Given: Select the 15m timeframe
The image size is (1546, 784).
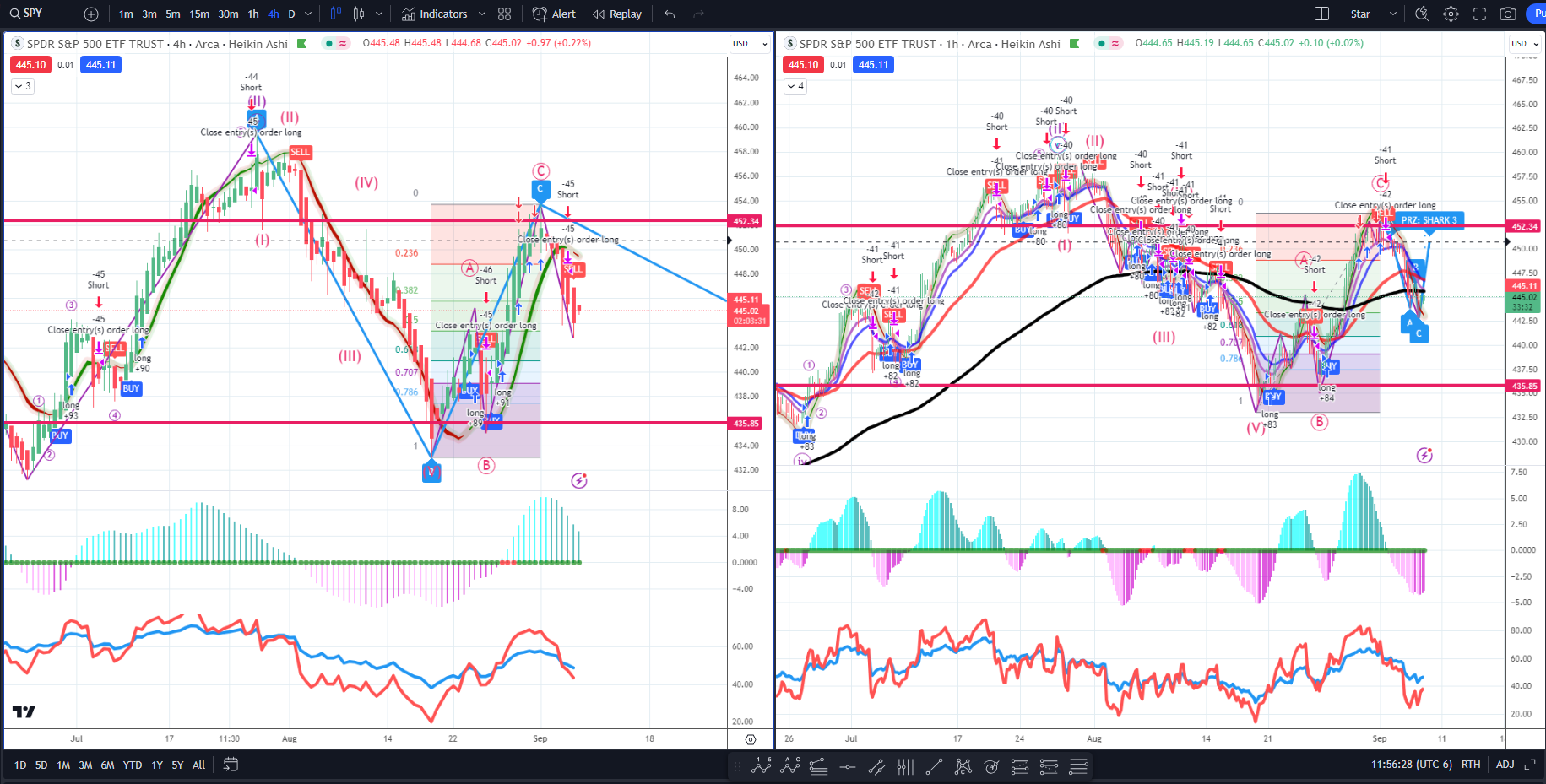Looking at the screenshot, I should click(199, 14).
